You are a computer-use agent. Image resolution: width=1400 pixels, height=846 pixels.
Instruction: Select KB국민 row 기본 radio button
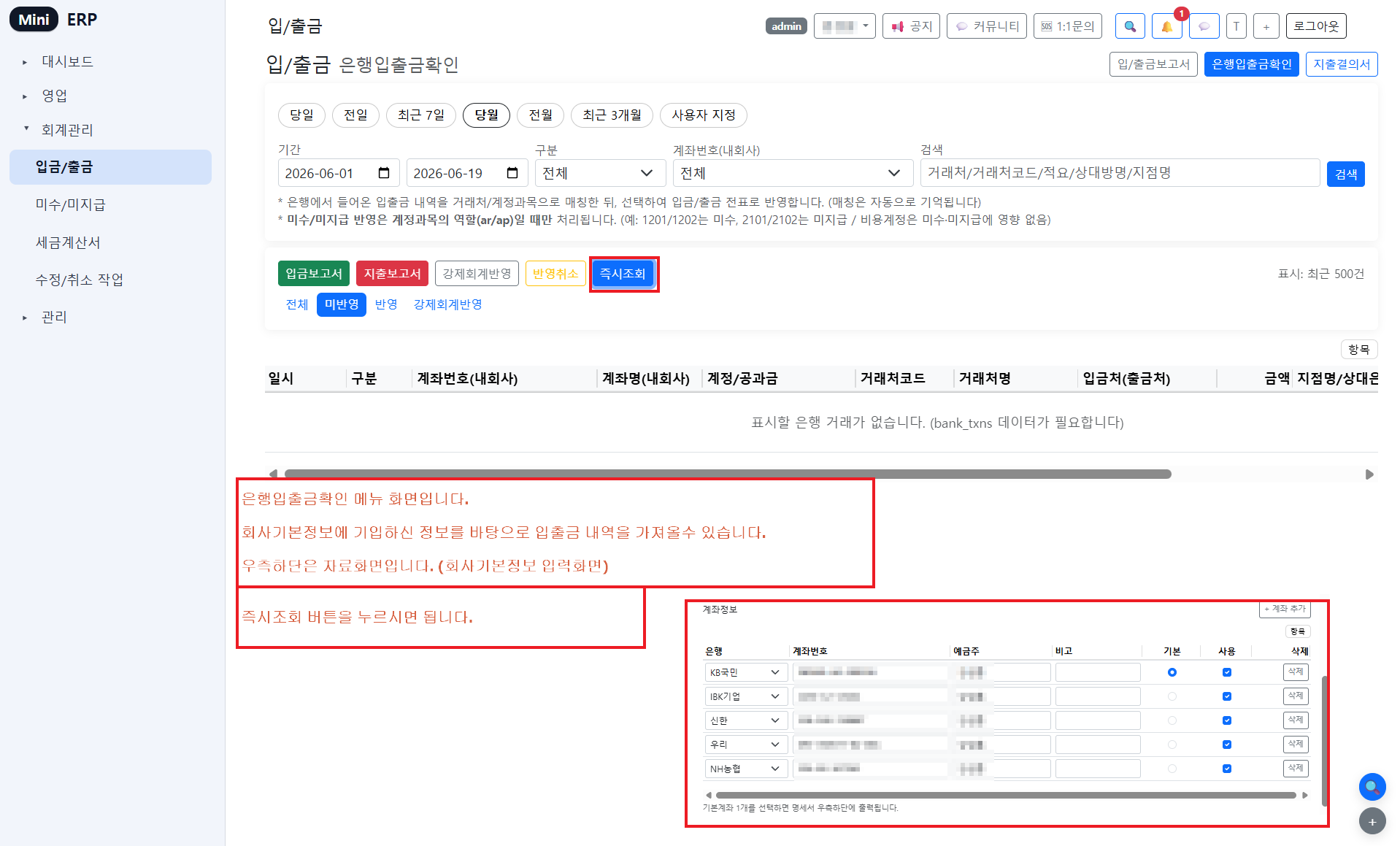(x=1172, y=672)
